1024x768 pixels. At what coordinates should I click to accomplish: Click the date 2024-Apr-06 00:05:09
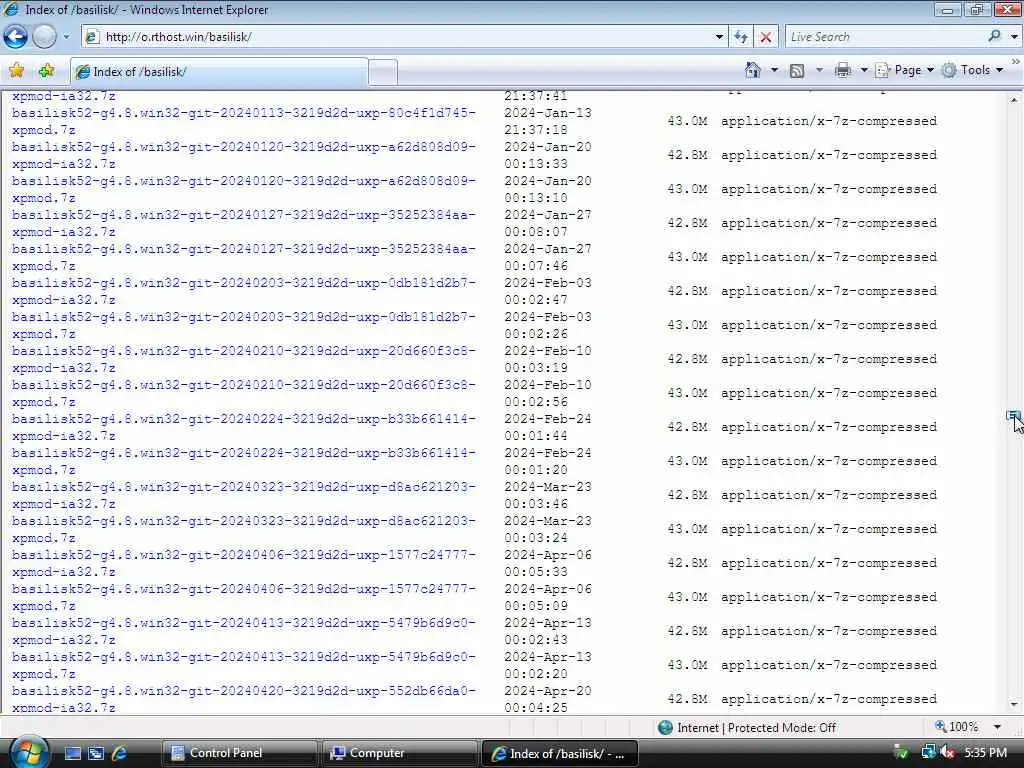point(548,596)
